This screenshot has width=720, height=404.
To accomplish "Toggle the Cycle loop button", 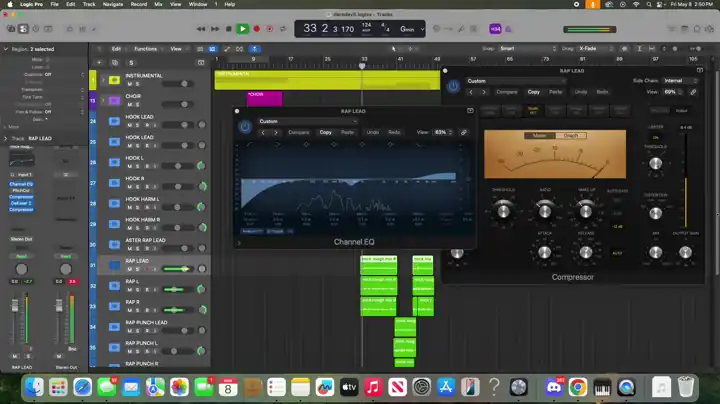I will [x=283, y=29].
